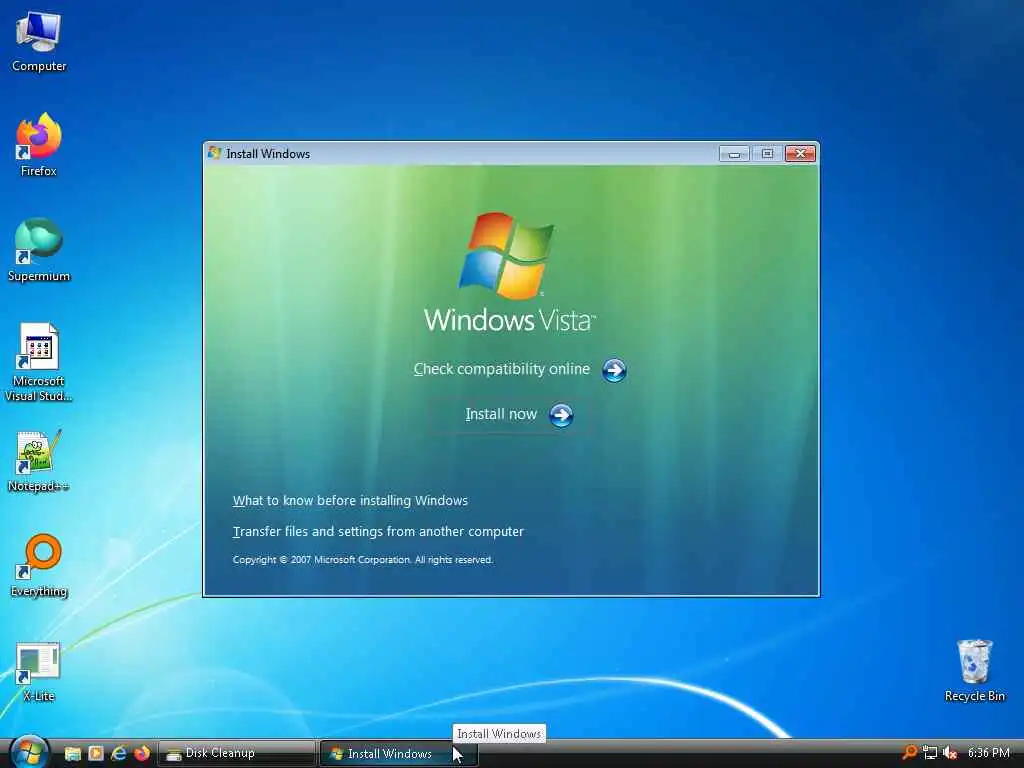1024x768 pixels.
Task: Maximize the Install Windows window
Action: (x=767, y=153)
